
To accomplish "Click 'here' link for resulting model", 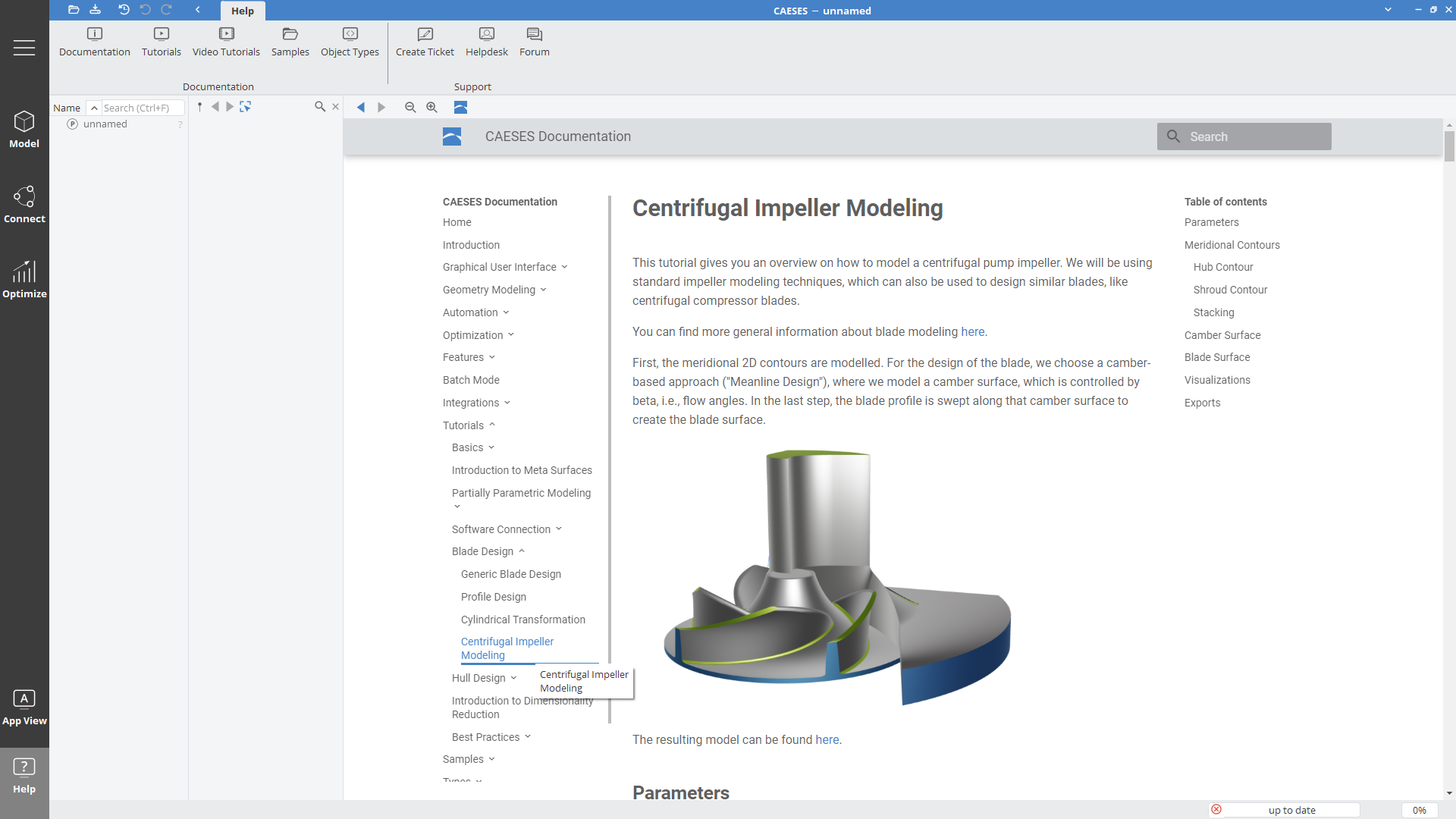I will pos(827,739).
